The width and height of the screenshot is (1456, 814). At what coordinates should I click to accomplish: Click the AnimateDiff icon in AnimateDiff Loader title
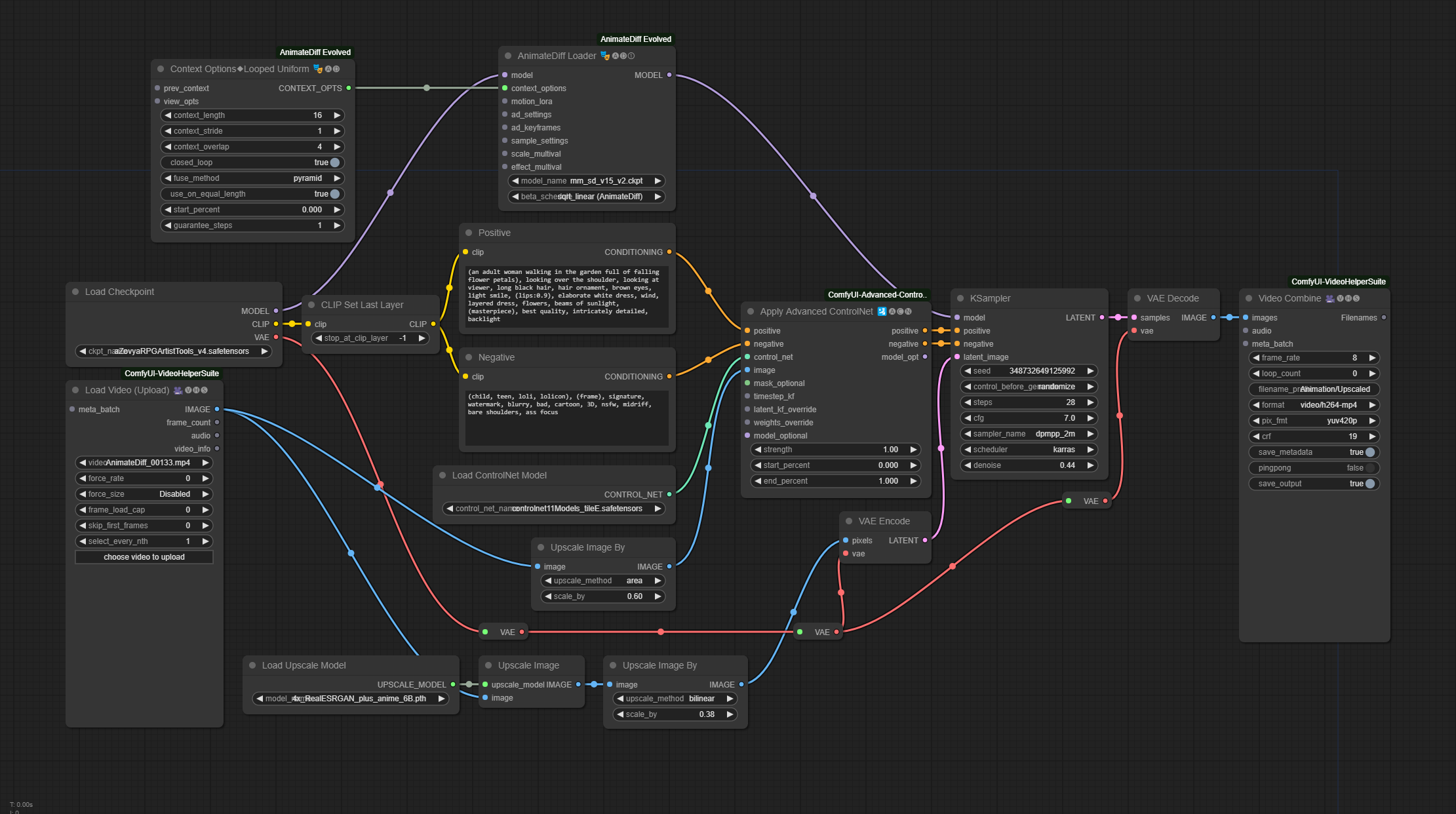pos(605,56)
